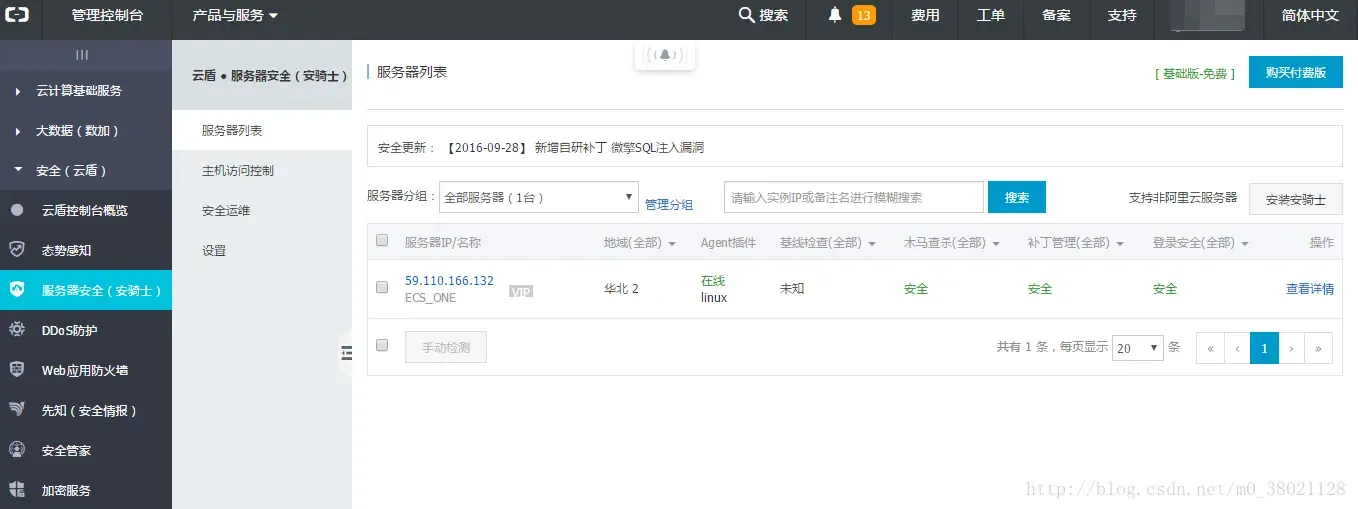Click the 购买付费版 button
Image resolution: width=1358 pixels, height=509 pixels.
1296,72
